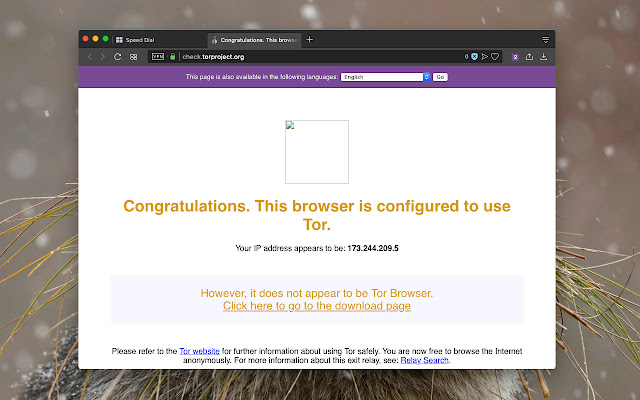The height and width of the screenshot is (400, 640).
Task: Click the Congratulations heading text
Action: tap(317, 215)
